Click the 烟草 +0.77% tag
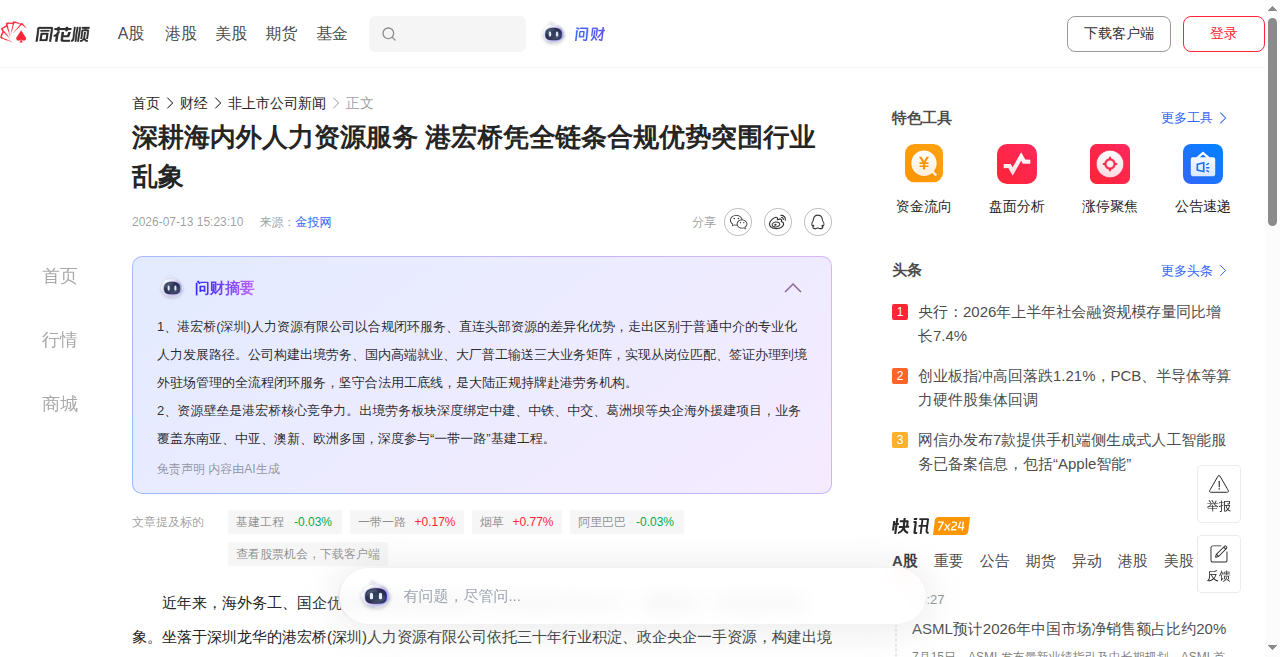 517,522
